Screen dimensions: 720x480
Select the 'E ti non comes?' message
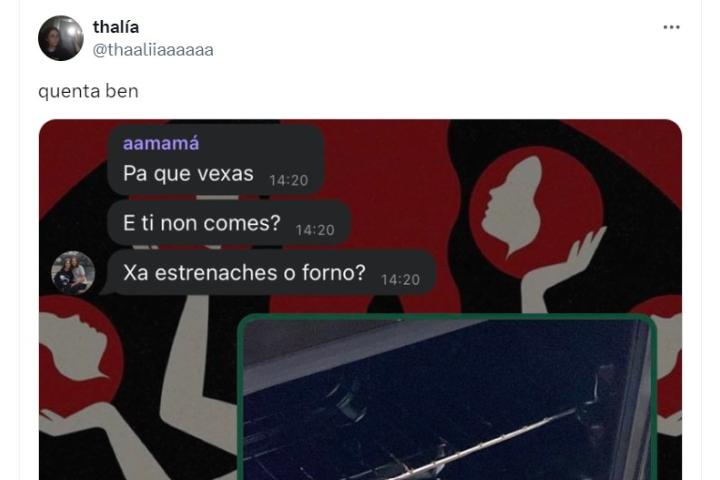point(229,224)
